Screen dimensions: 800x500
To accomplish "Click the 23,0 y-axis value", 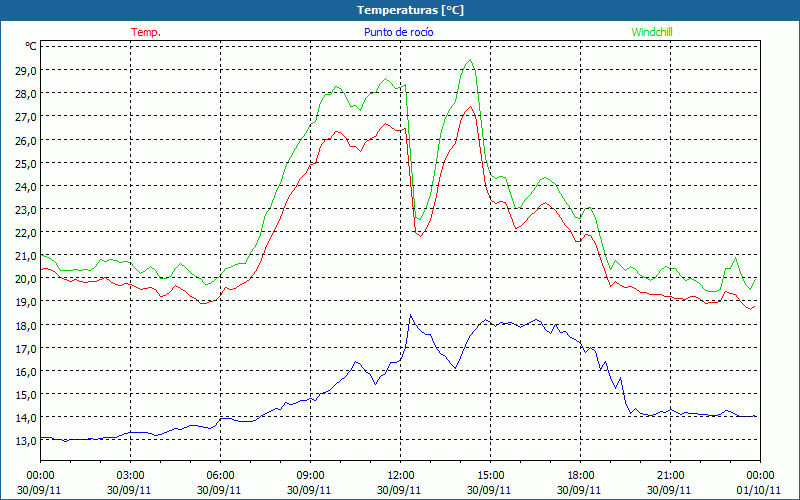I will (x=26, y=210).
